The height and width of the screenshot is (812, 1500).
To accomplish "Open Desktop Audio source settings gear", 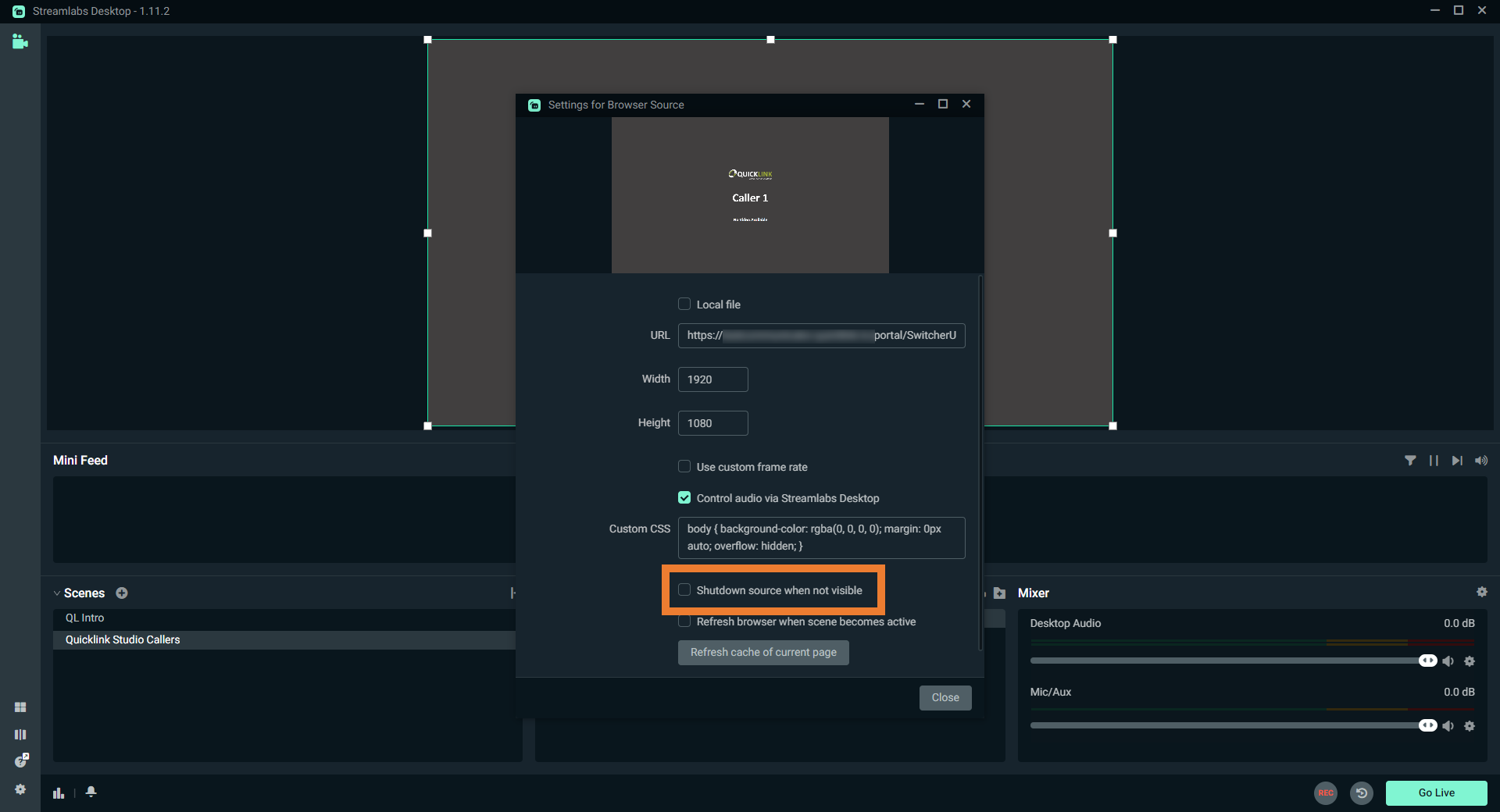I will [1470, 661].
